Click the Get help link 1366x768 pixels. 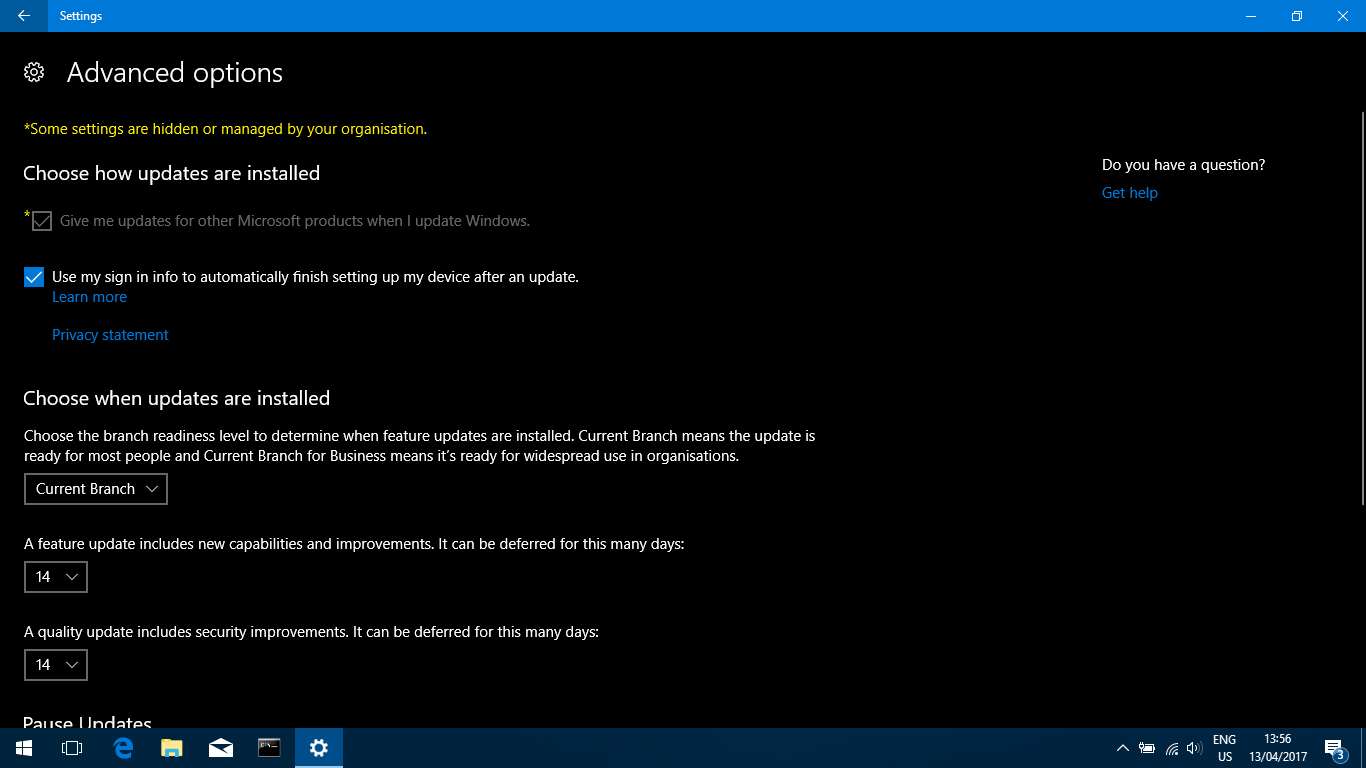point(1129,193)
